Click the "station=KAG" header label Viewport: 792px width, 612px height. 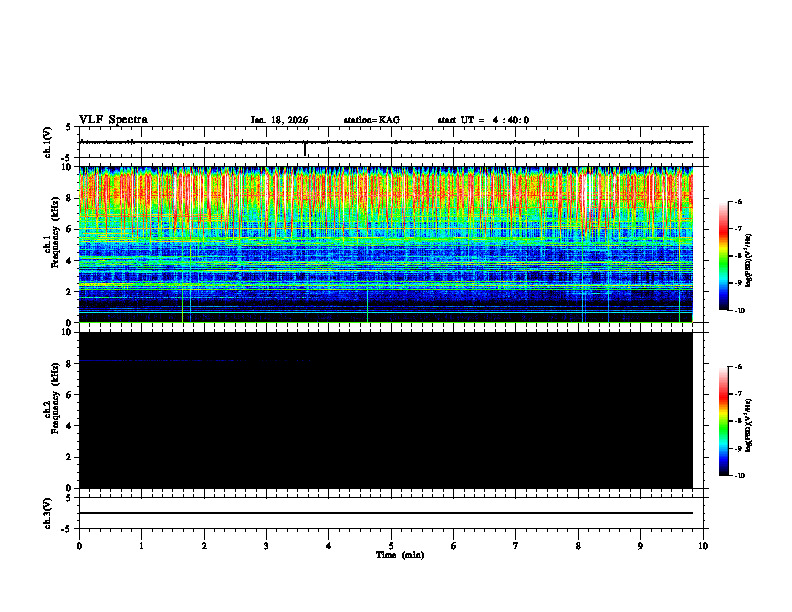tap(371, 120)
